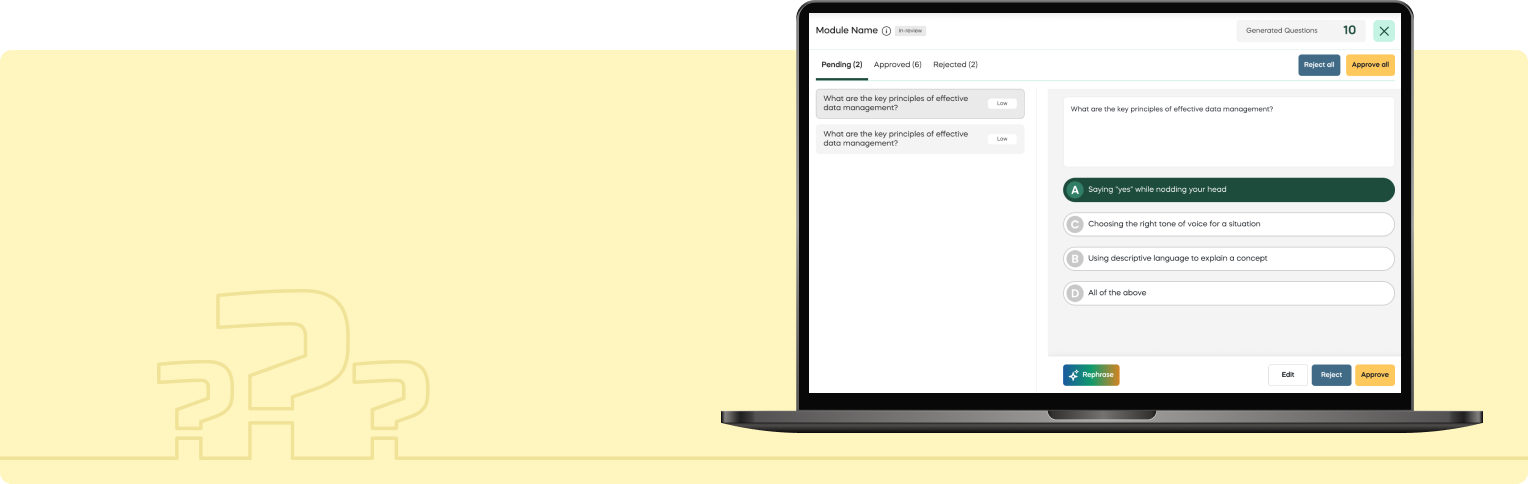Click the Low badge on the first question
The image size is (1528, 484).
[1002, 103]
